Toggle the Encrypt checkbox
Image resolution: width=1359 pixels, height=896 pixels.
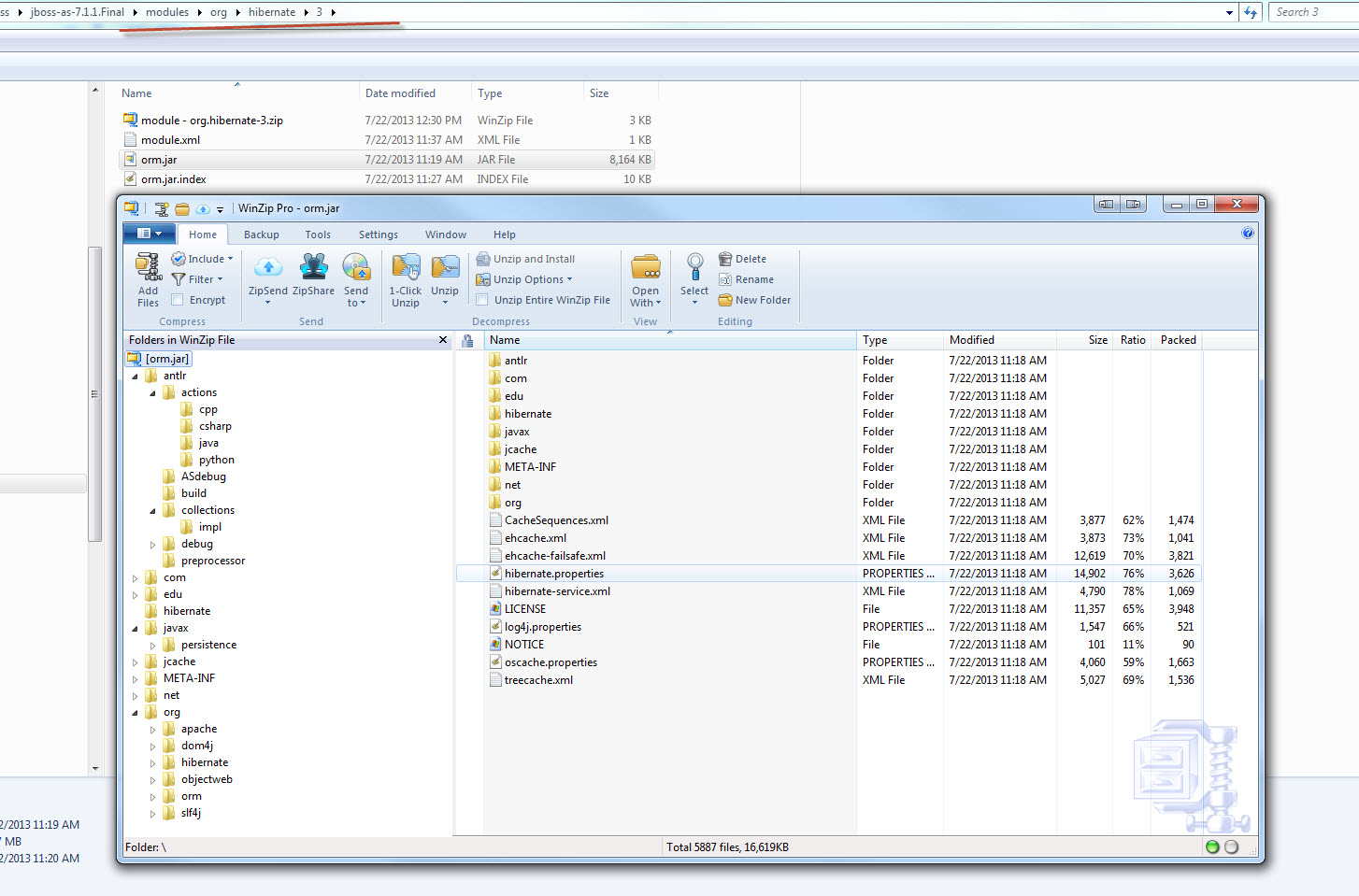[178, 300]
